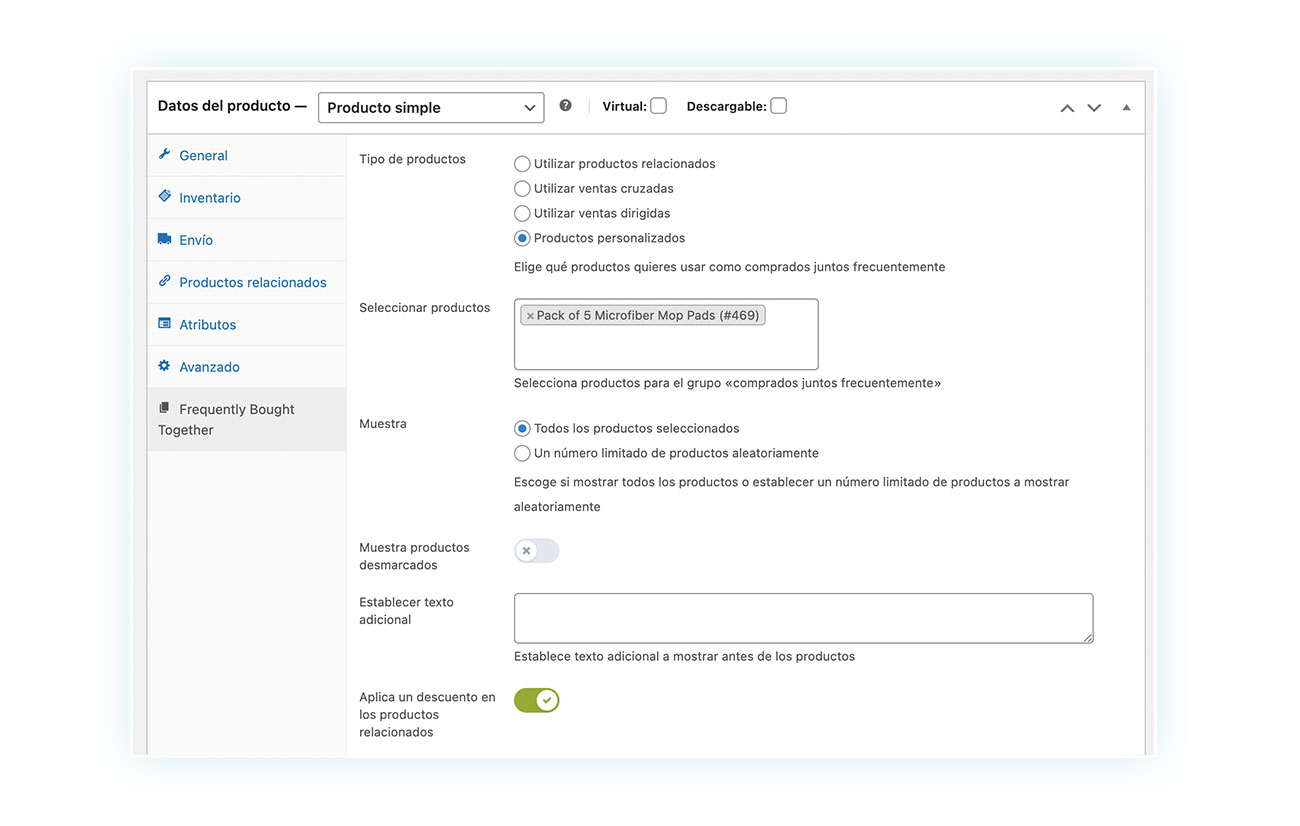The image size is (1300, 826).
Task: Open the Productos relacionados tab
Action: (247, 282)
